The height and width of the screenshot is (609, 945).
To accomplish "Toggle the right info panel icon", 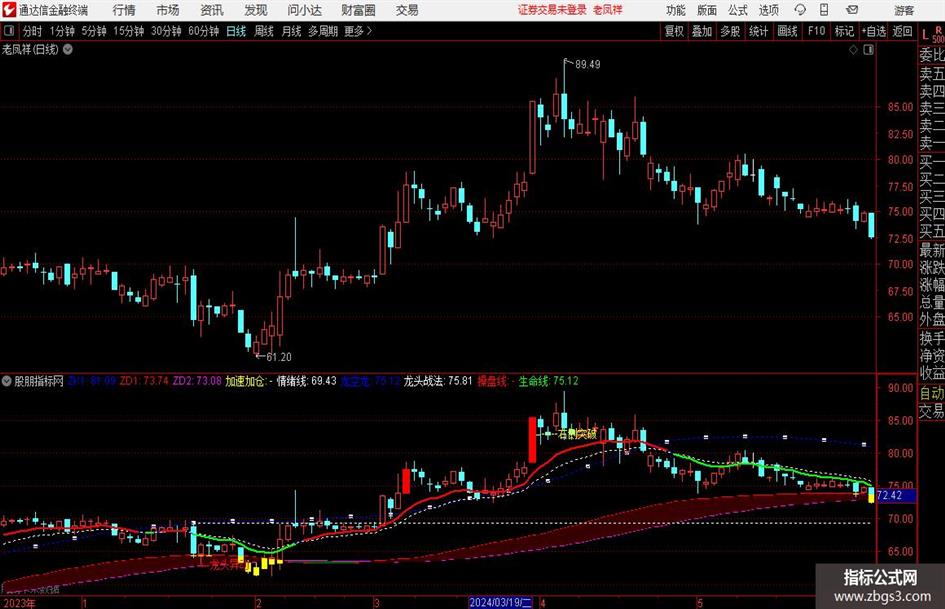I will (x=868, y=50).
